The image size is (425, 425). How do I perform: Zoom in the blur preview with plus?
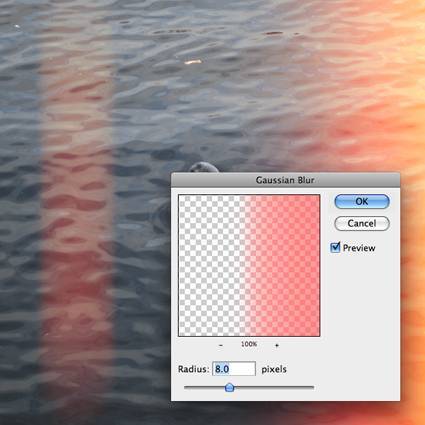tap(277, 345)
